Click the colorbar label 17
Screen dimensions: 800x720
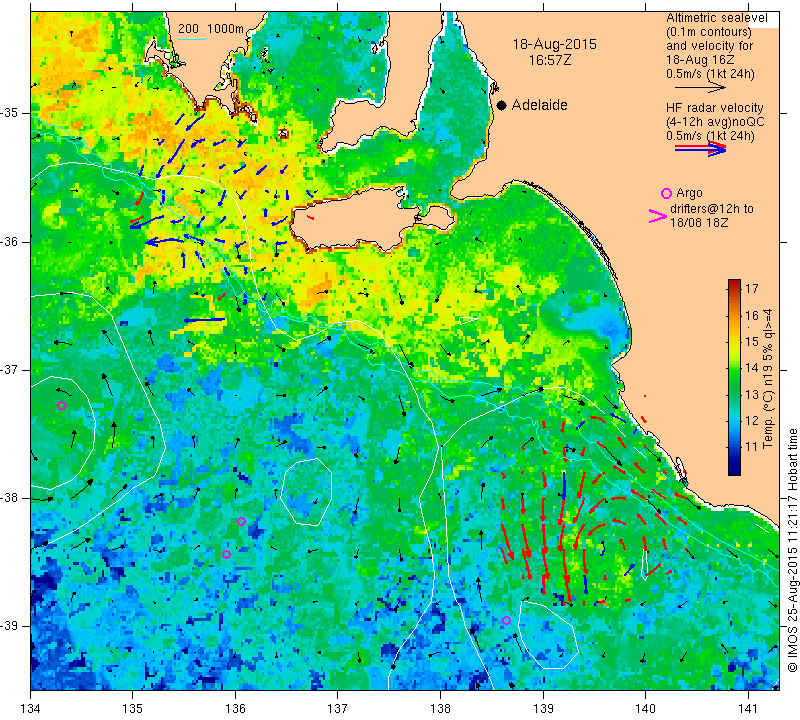click(x=752, y=289)
